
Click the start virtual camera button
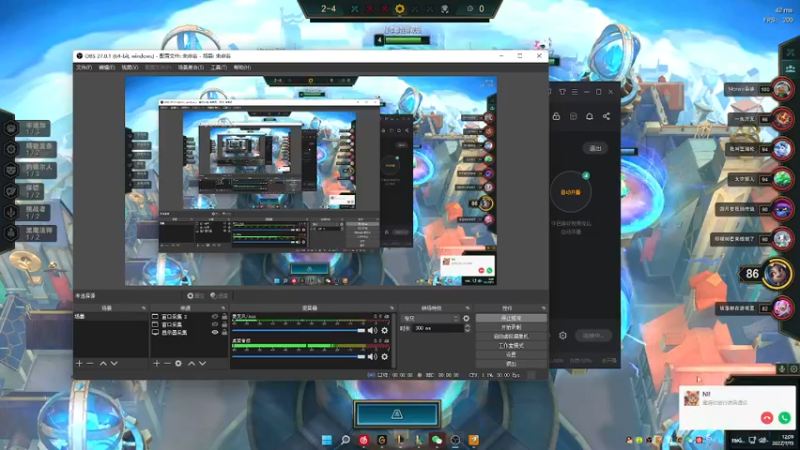click(511, 336)
